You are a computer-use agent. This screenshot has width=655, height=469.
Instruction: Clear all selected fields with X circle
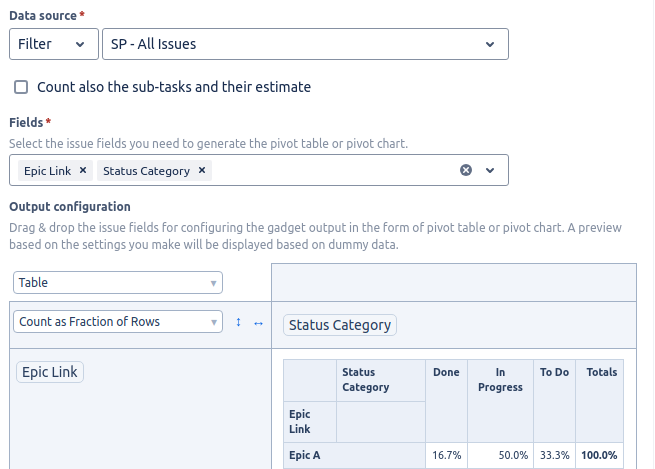[x=466, y=170]
